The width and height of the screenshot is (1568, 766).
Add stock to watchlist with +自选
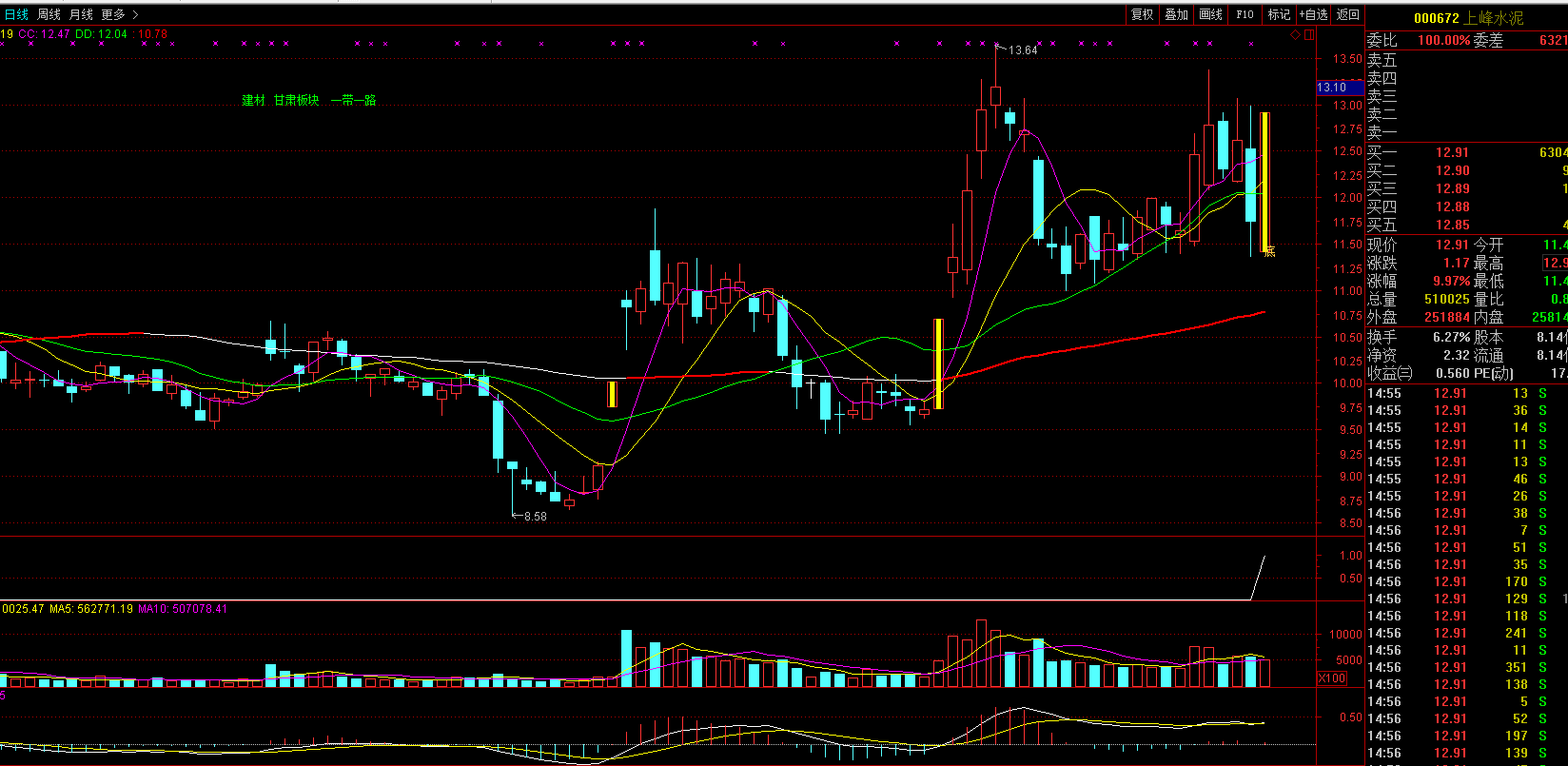[x=1313, y=14]
